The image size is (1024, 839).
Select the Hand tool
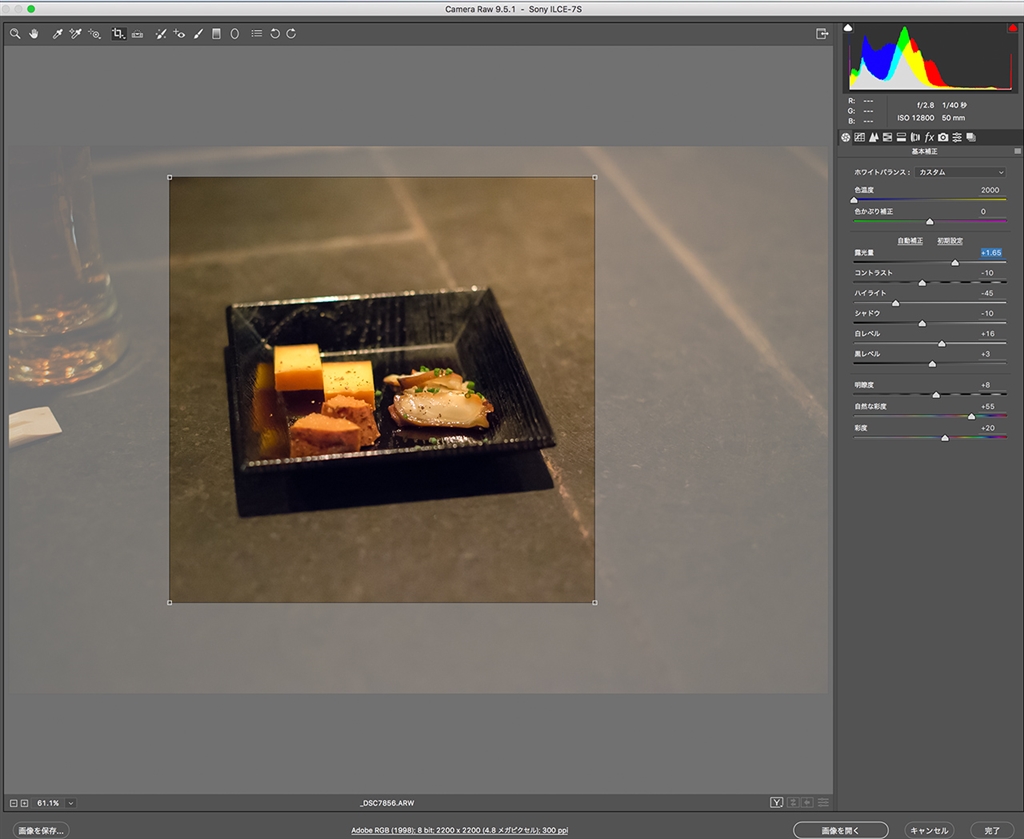point(33,33)
